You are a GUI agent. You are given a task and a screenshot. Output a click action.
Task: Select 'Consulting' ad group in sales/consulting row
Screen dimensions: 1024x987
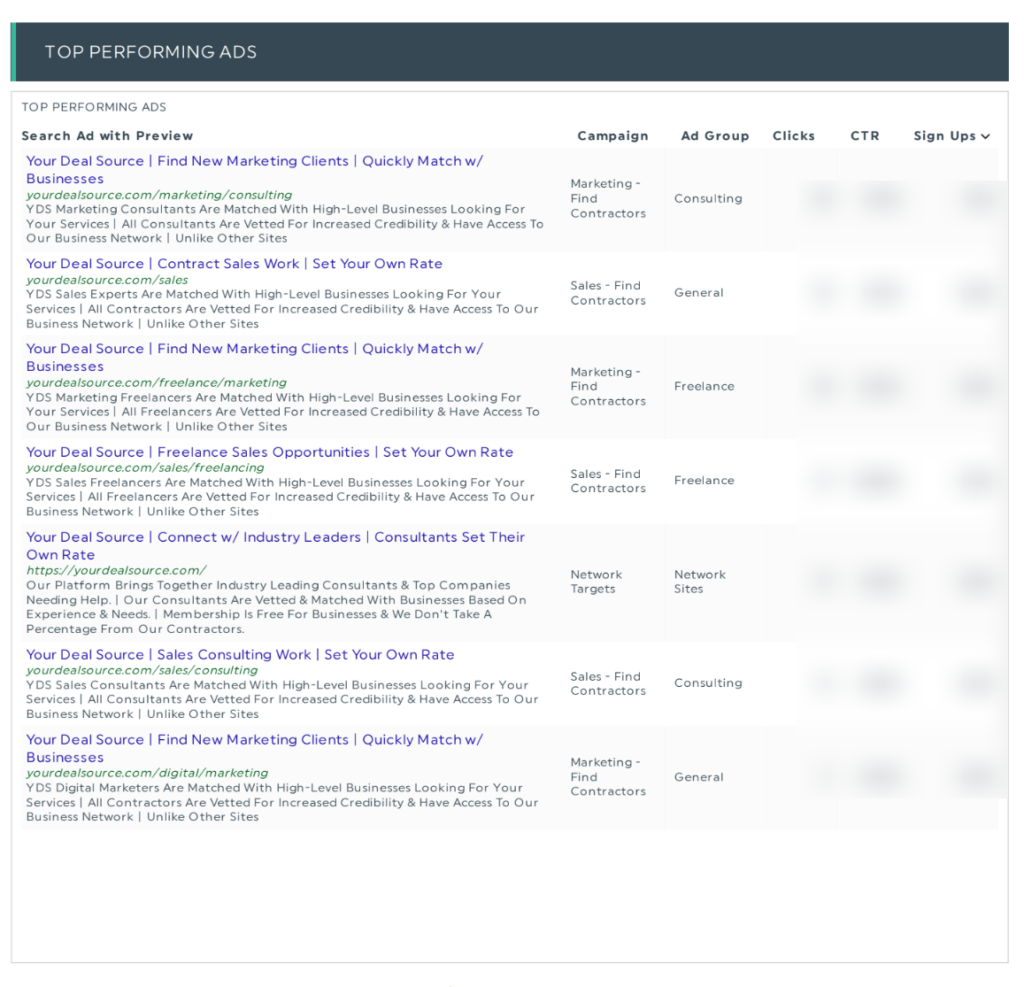click(x=708, y=683)
